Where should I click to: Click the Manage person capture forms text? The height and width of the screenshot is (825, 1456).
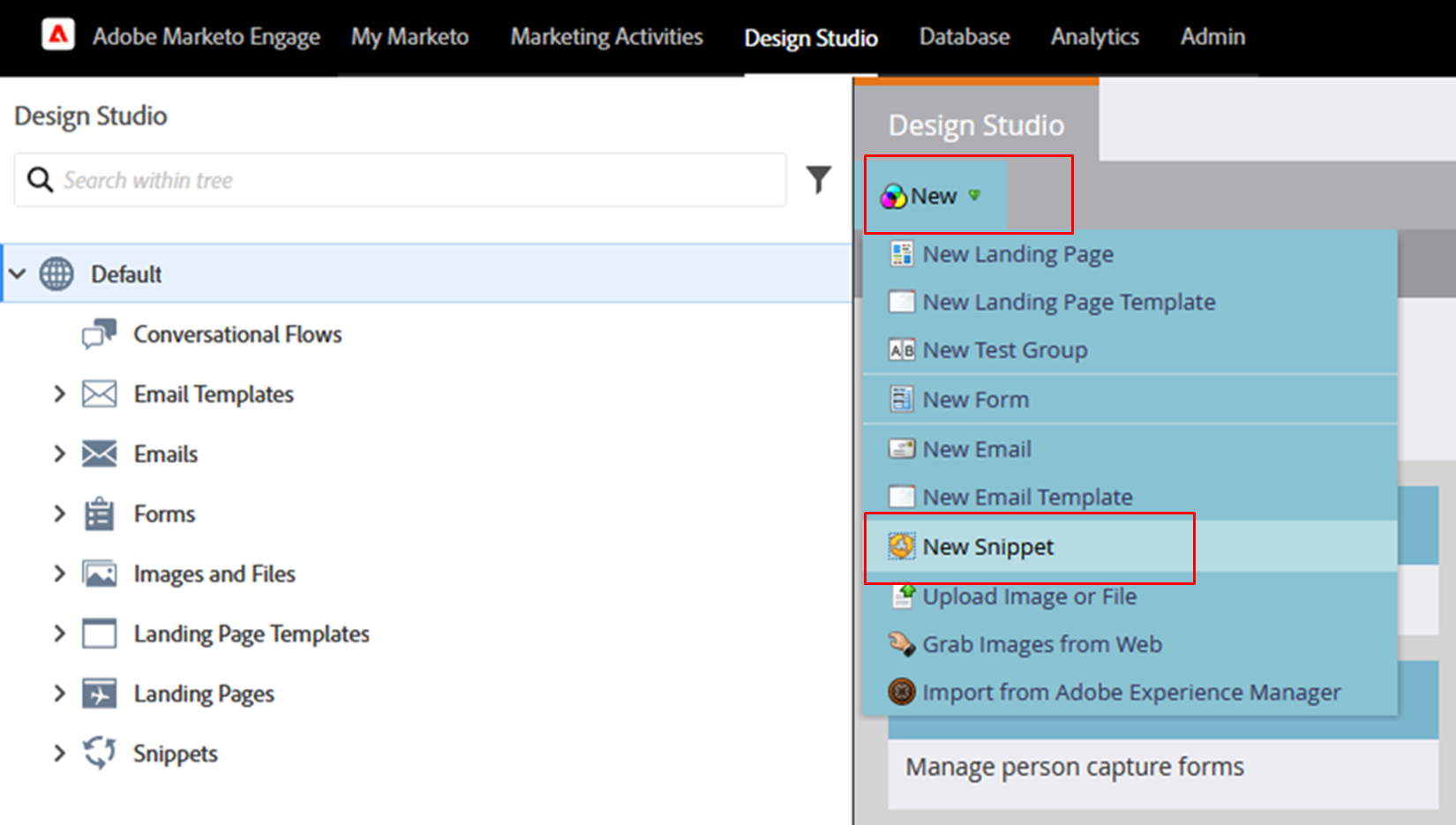point(1075,766)
